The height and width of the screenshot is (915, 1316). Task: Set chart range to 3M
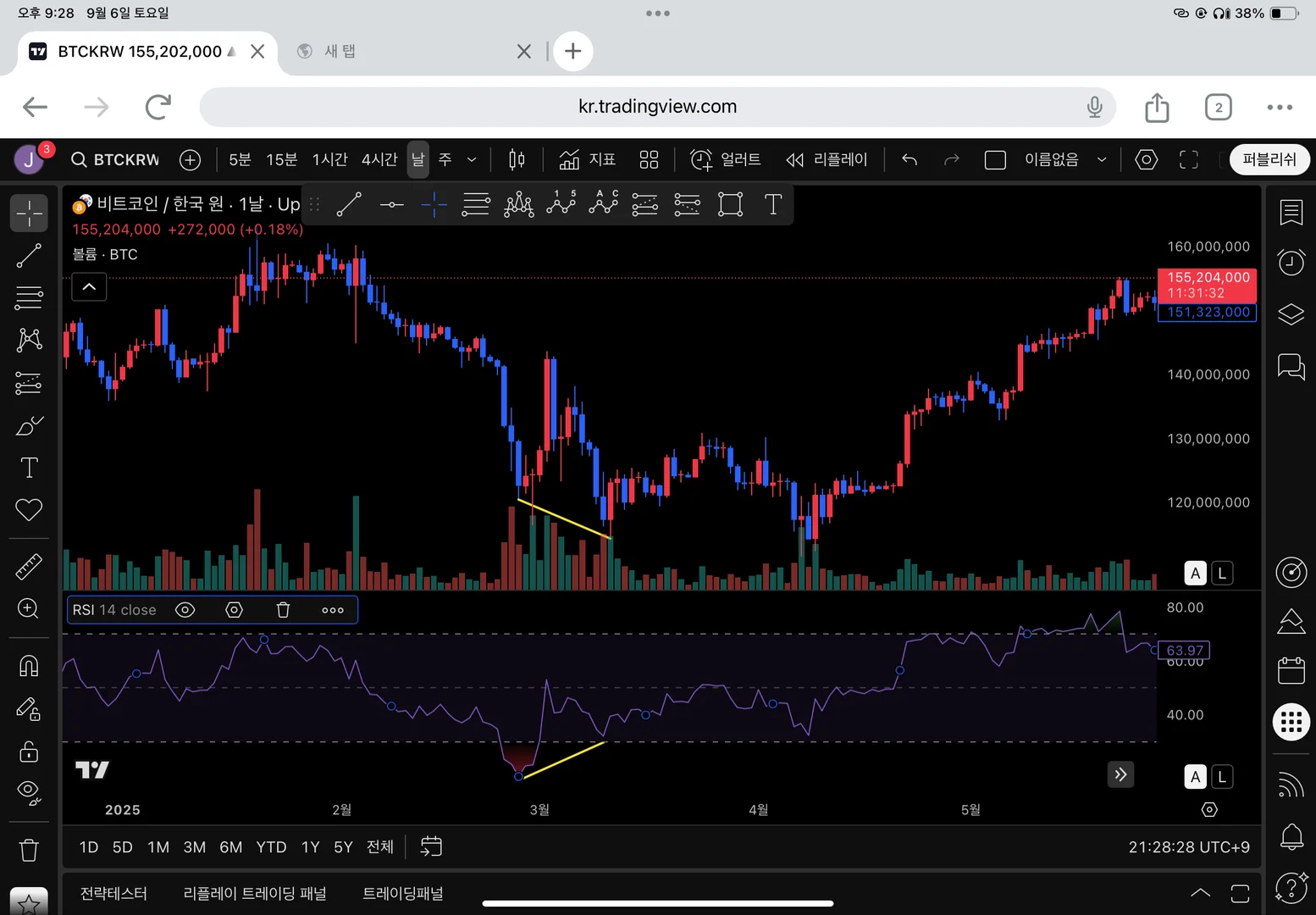pyautogui.click(x=195, y=847)
